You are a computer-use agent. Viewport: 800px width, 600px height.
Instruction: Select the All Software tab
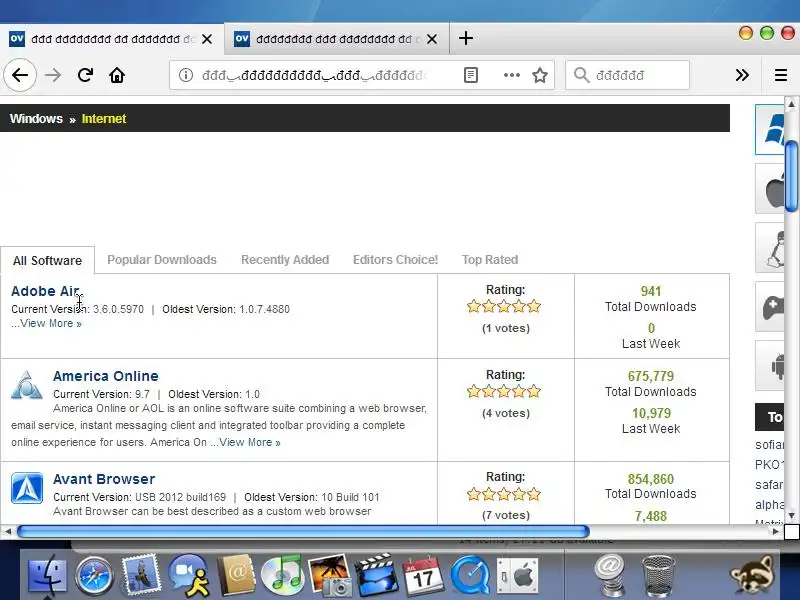point(47,260)
